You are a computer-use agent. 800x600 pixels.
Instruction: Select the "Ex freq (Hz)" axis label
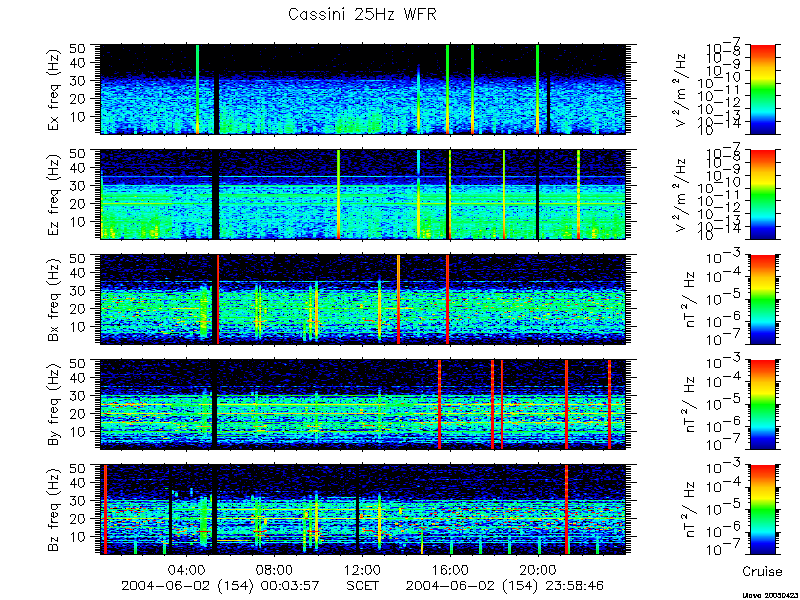(x=54, y=89)
